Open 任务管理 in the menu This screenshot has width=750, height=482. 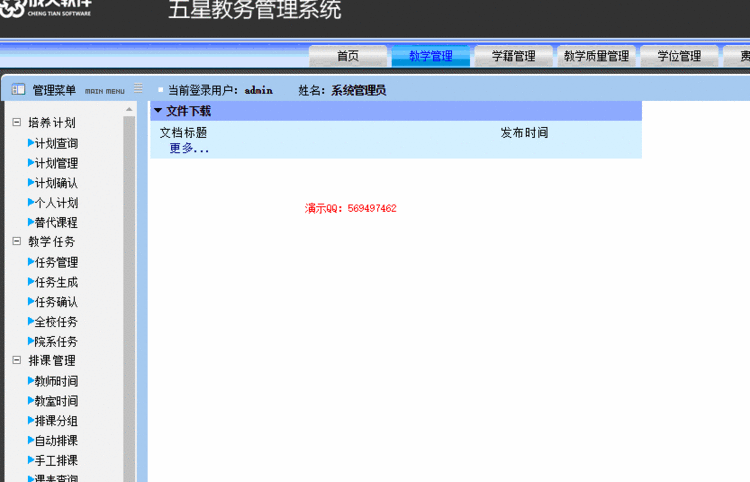56,262
